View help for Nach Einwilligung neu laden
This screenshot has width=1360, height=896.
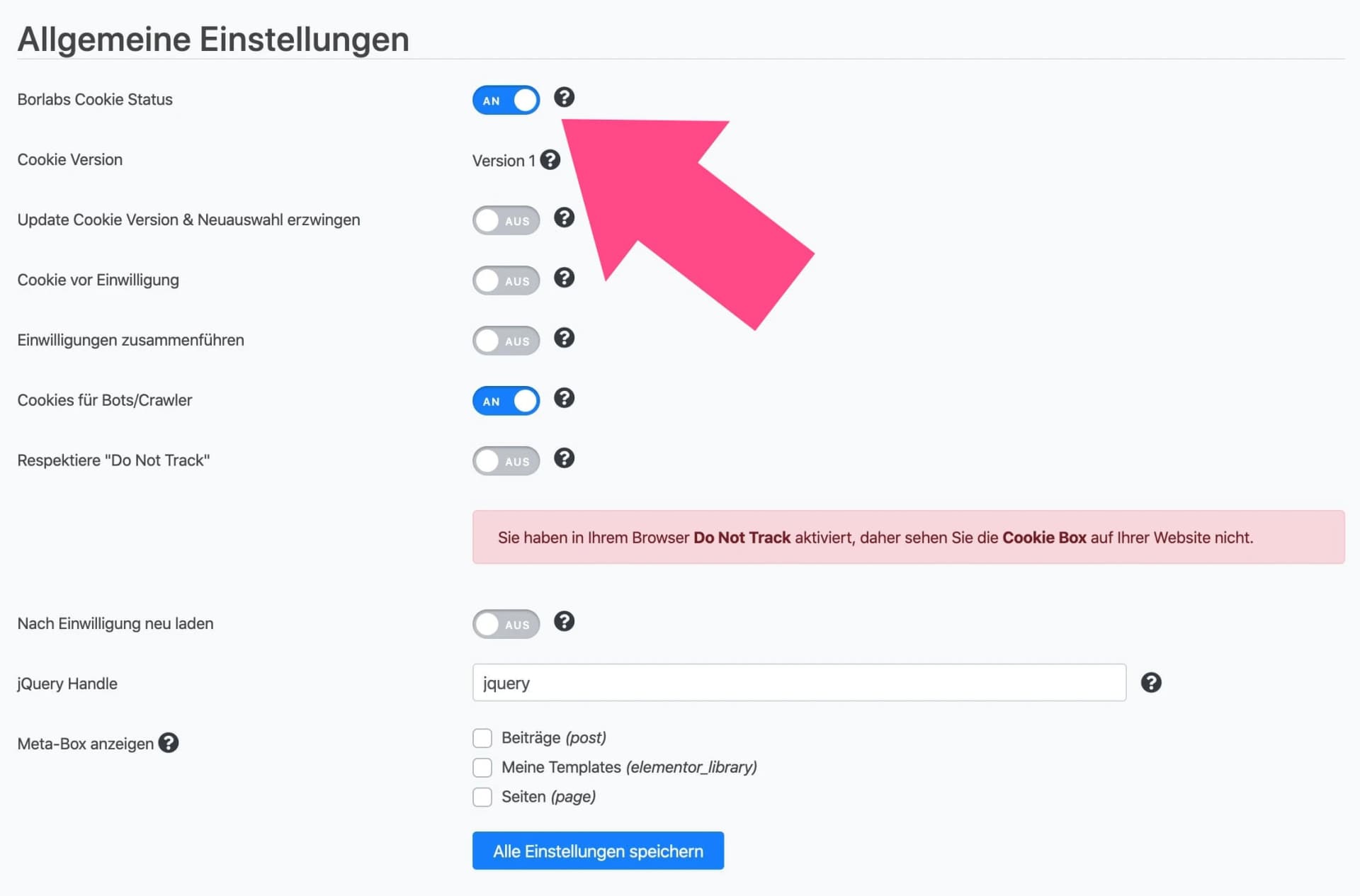565,621
